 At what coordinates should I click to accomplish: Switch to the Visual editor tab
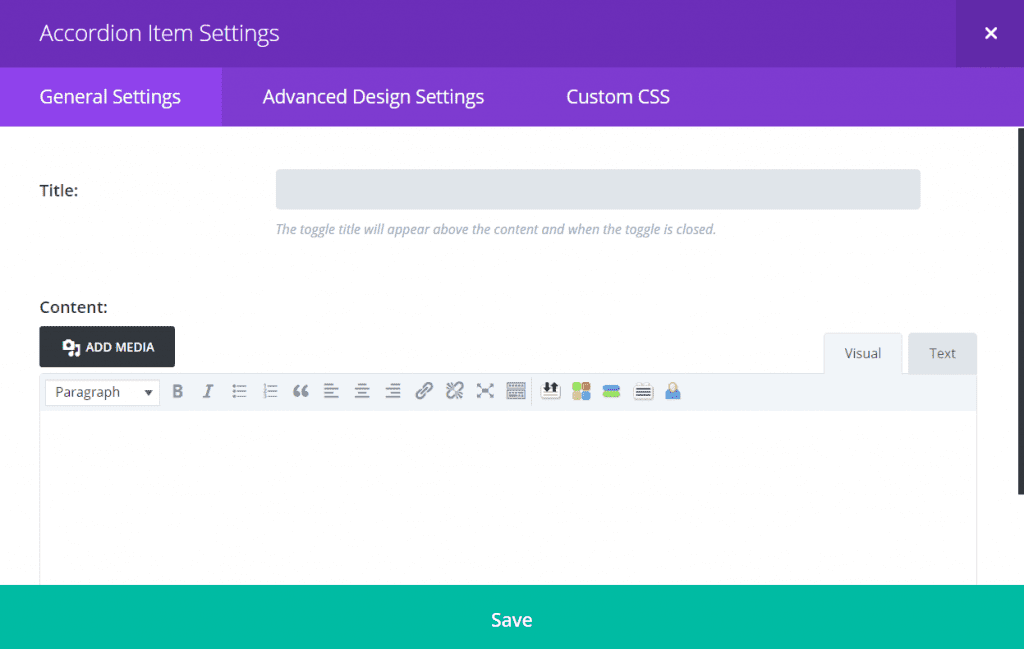click(862, 353)
